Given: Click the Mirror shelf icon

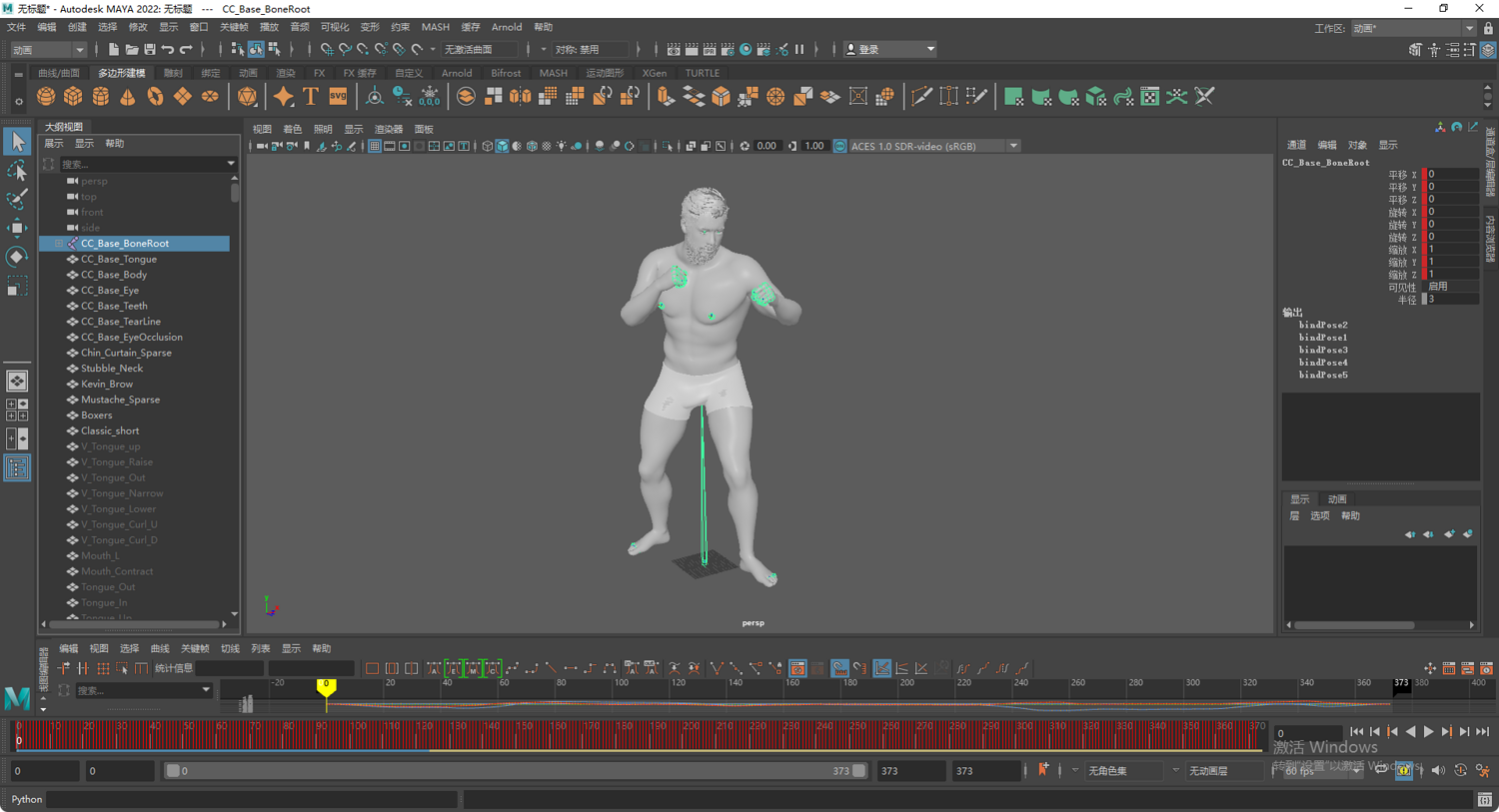Looking at the screenshot, I should (521, 96).
